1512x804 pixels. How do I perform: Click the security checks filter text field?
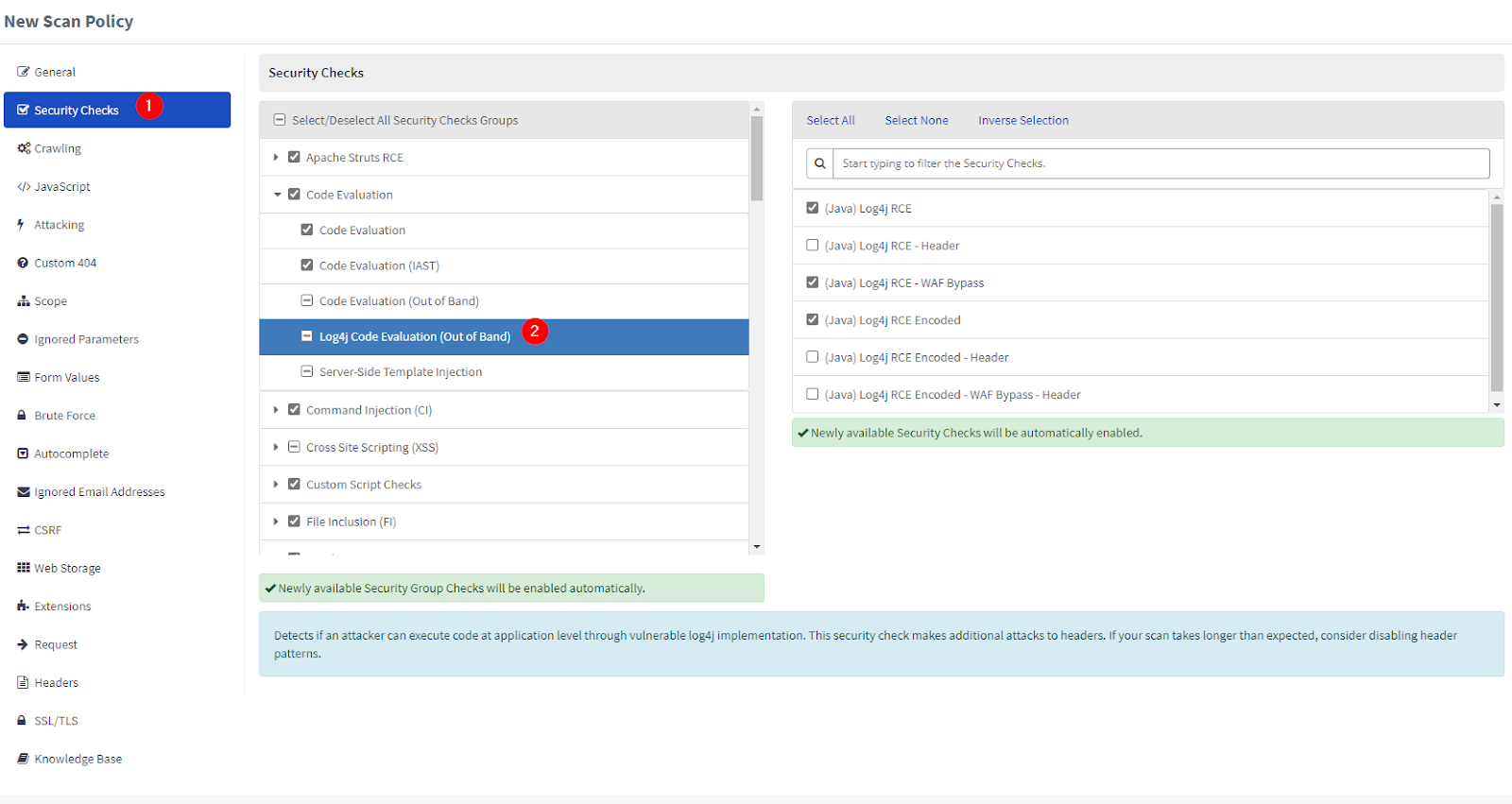pyautogui.click(x=1161, y=163)
